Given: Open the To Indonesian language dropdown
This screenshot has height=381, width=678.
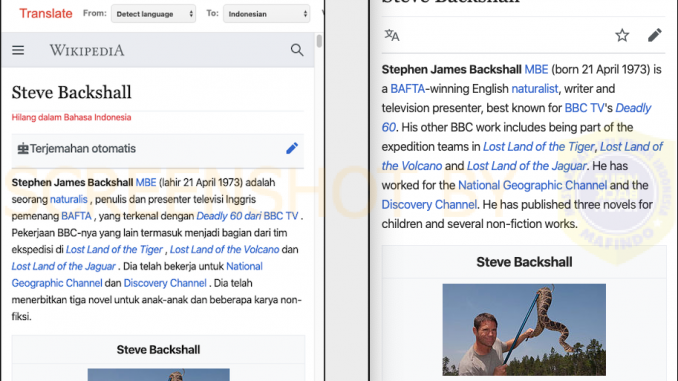Looking at the screenshot, I should 266,14.
